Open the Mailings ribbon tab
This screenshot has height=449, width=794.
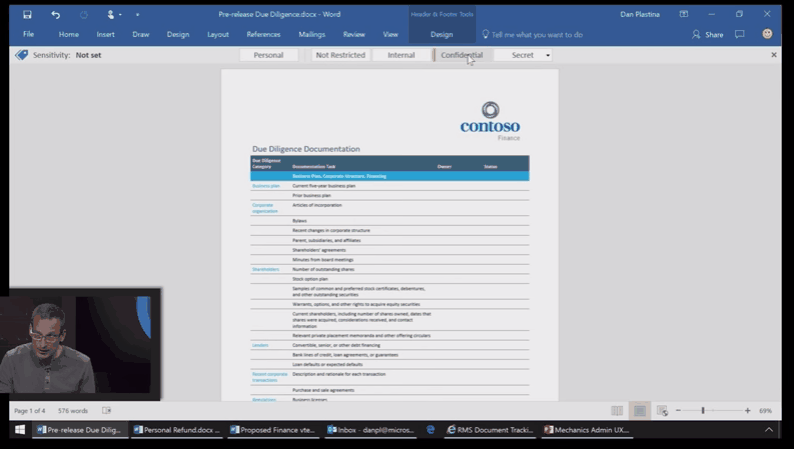[x=311, y=34]
